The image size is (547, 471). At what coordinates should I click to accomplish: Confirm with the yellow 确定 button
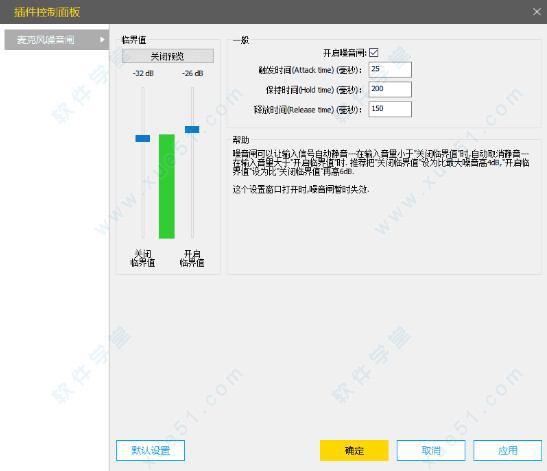coord(354,450)
